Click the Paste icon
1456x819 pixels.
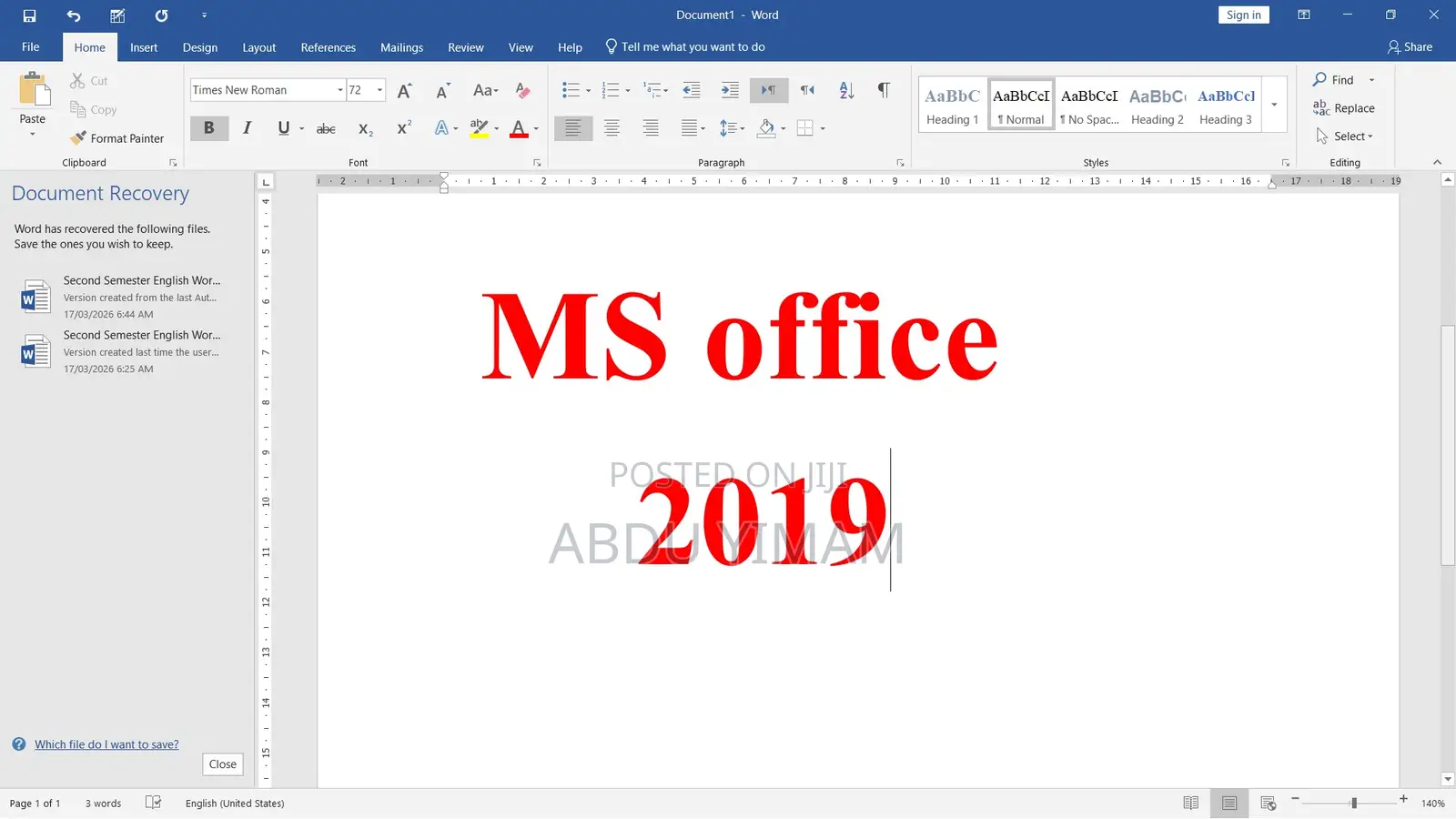[33, 89]
